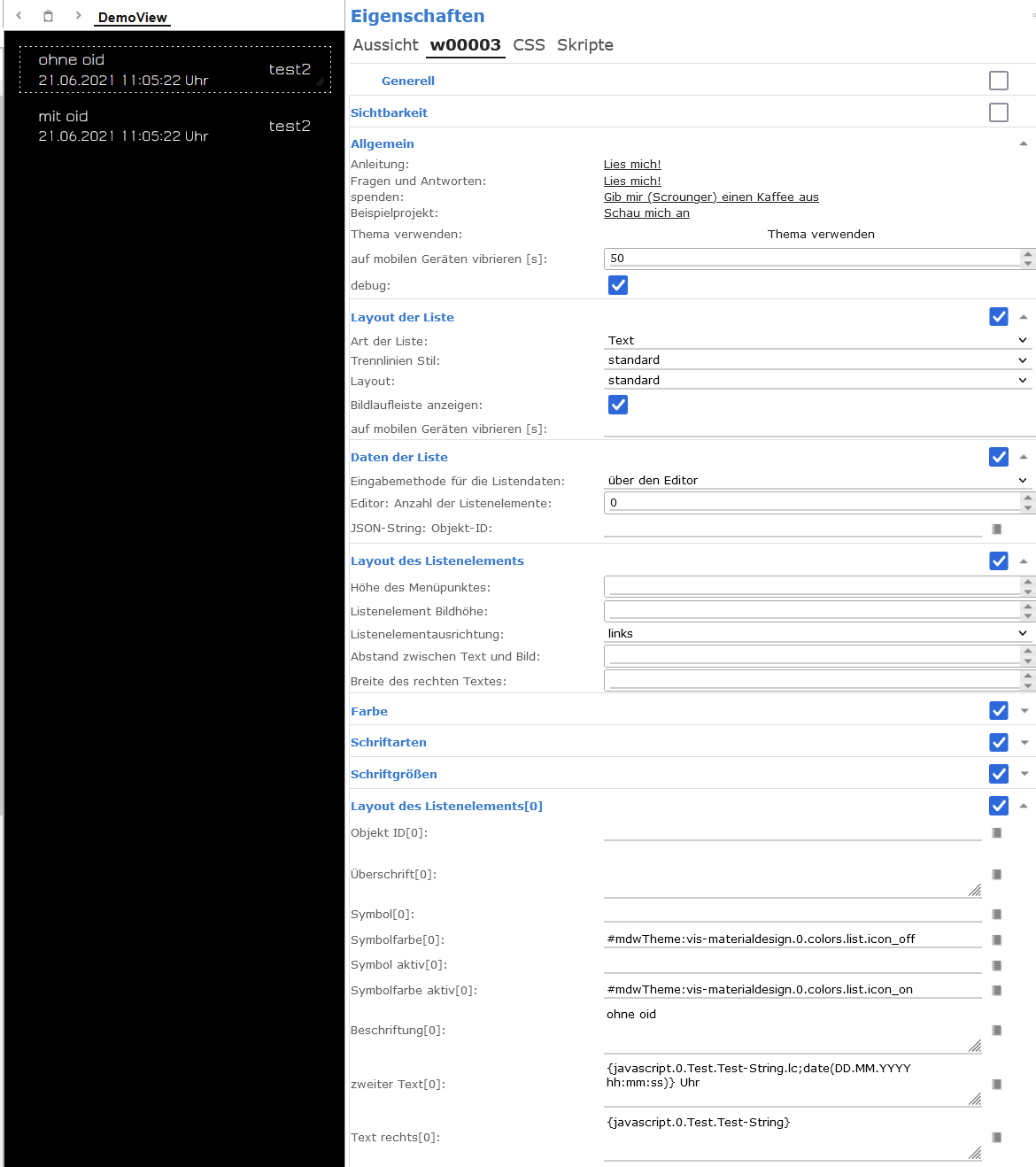Screen dimensions: 1036x1167
Task: Click the Überschrift[0] text area
Action: (x=792, y=874)
